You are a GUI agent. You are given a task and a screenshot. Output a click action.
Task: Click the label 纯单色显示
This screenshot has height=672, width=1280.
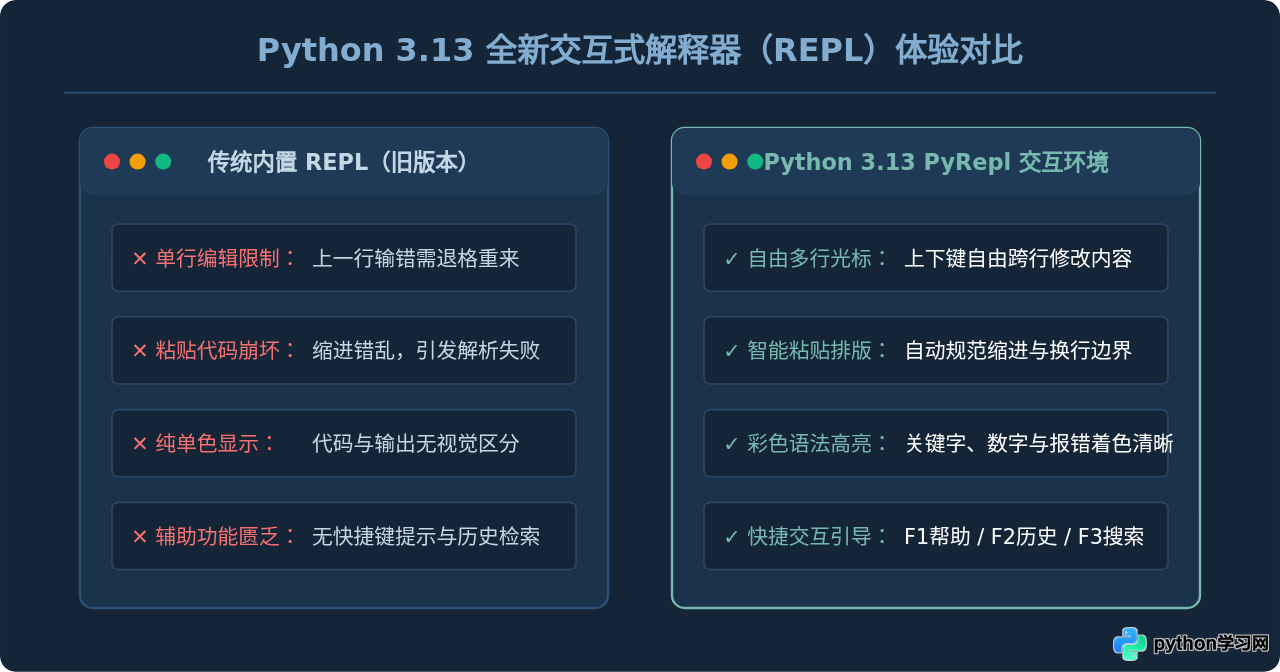[x=207, y=444]
